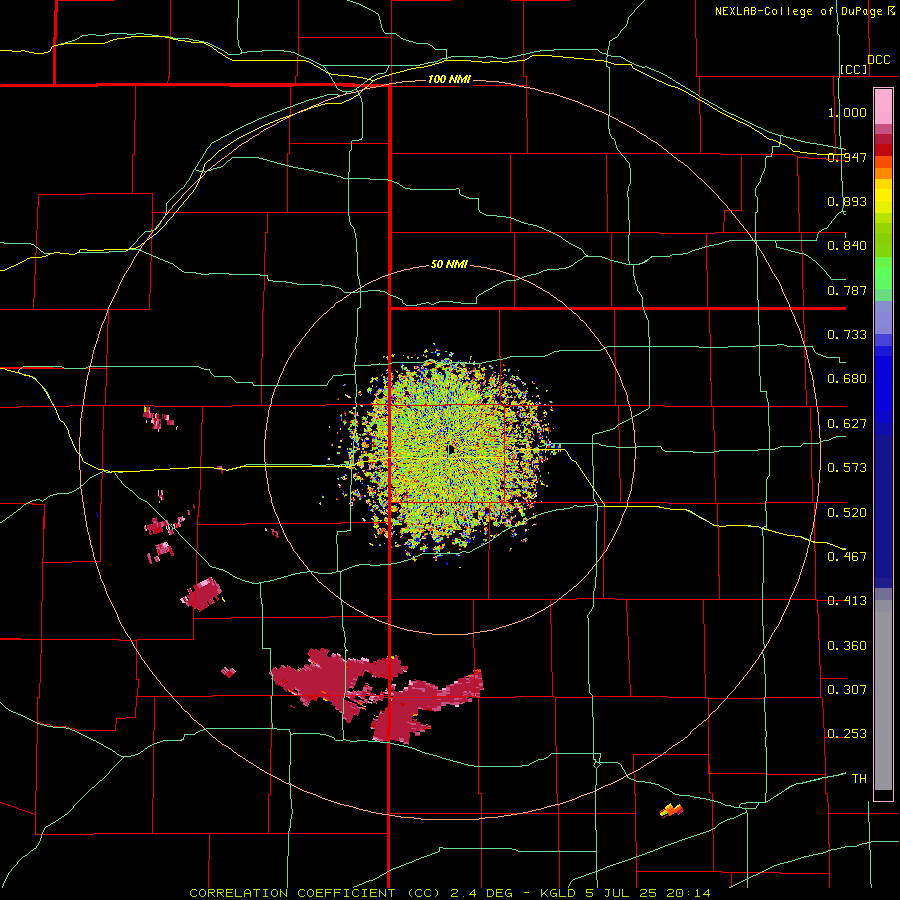Click the small orange-yellow echo in the southeast

click(672, 810)
